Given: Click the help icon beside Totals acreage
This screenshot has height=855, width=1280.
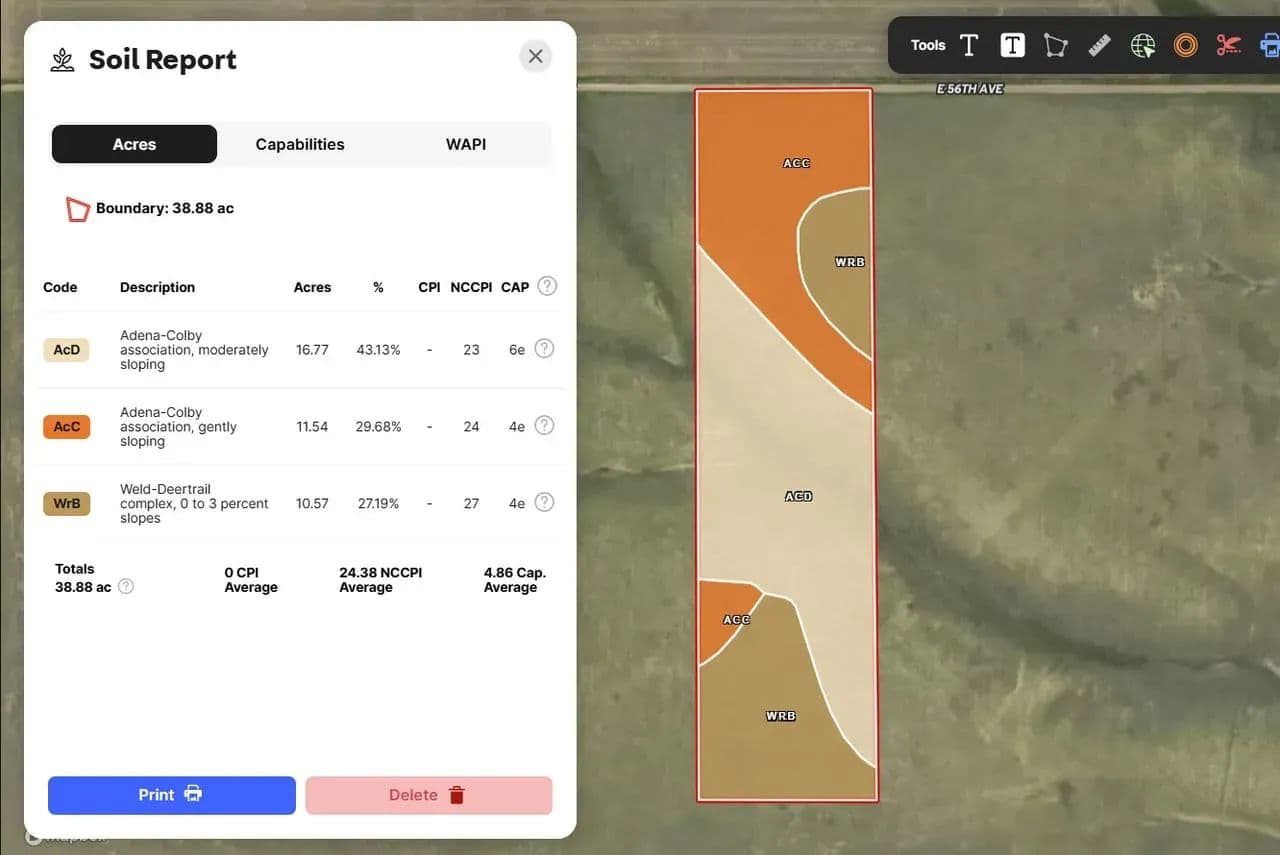Looking at the screenshot, I should 126,587.
